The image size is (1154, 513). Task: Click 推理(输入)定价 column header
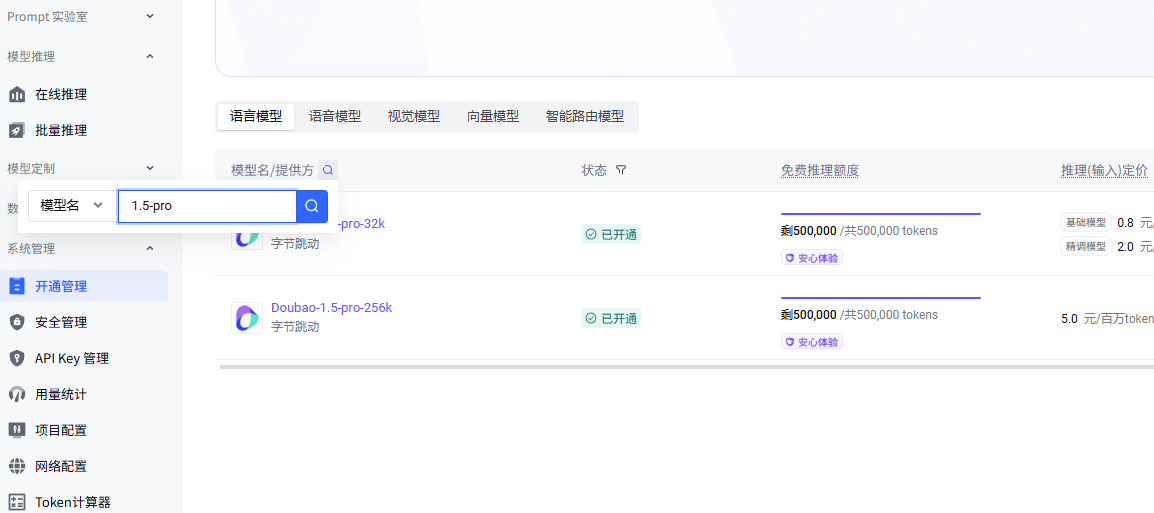point(1104,170)
